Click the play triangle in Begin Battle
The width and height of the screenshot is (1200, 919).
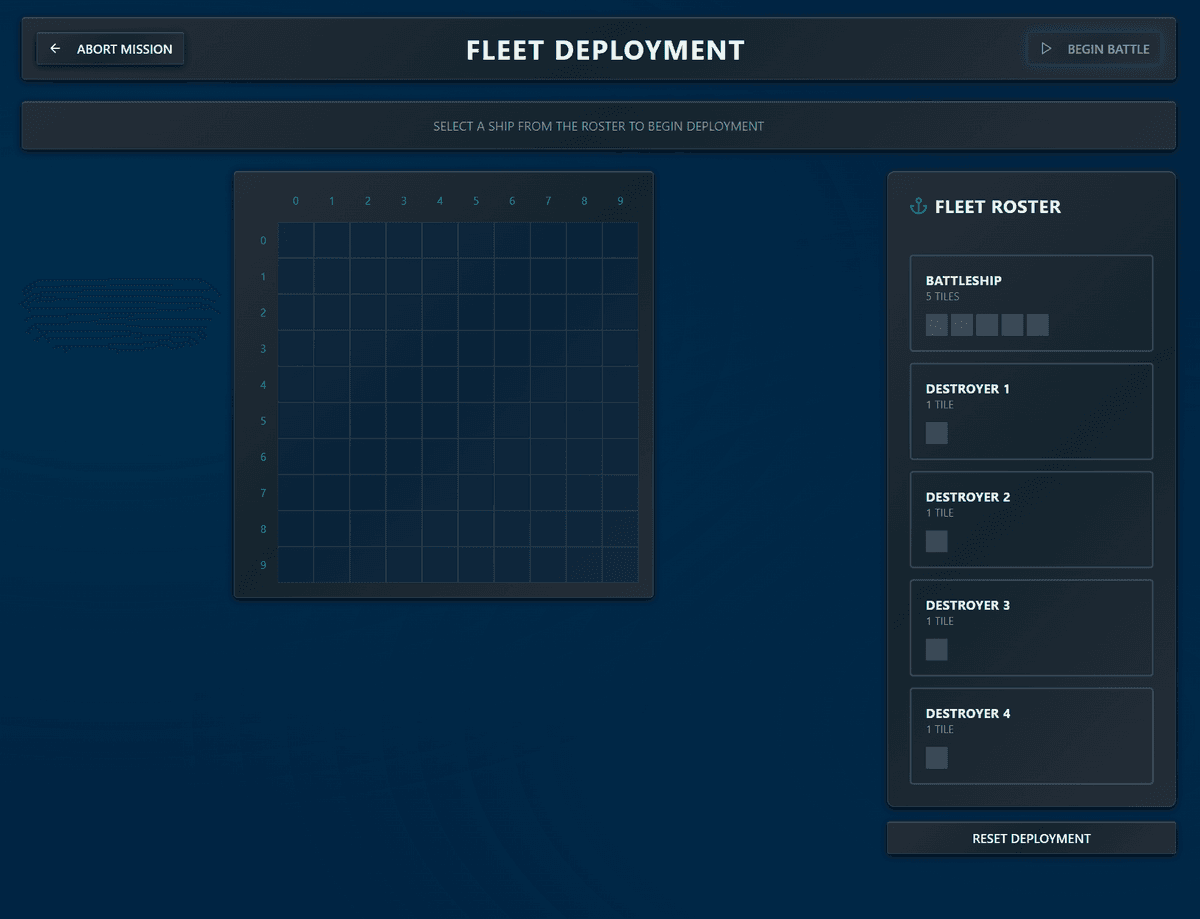(x=1046, y=47)
